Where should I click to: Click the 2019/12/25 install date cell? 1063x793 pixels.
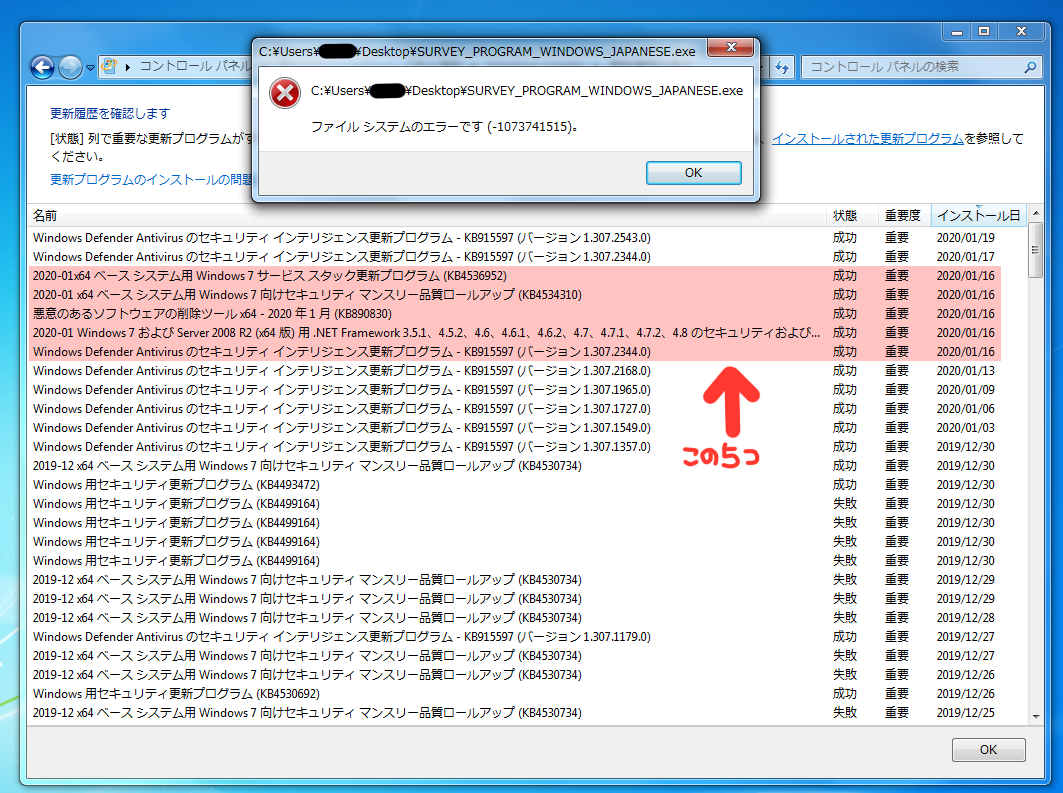coord(965,712)
